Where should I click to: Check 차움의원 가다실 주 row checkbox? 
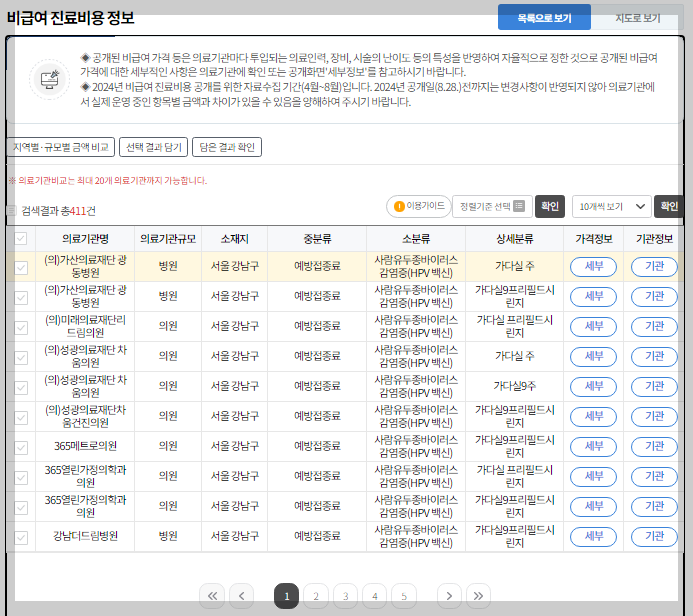tap(21, 357)
